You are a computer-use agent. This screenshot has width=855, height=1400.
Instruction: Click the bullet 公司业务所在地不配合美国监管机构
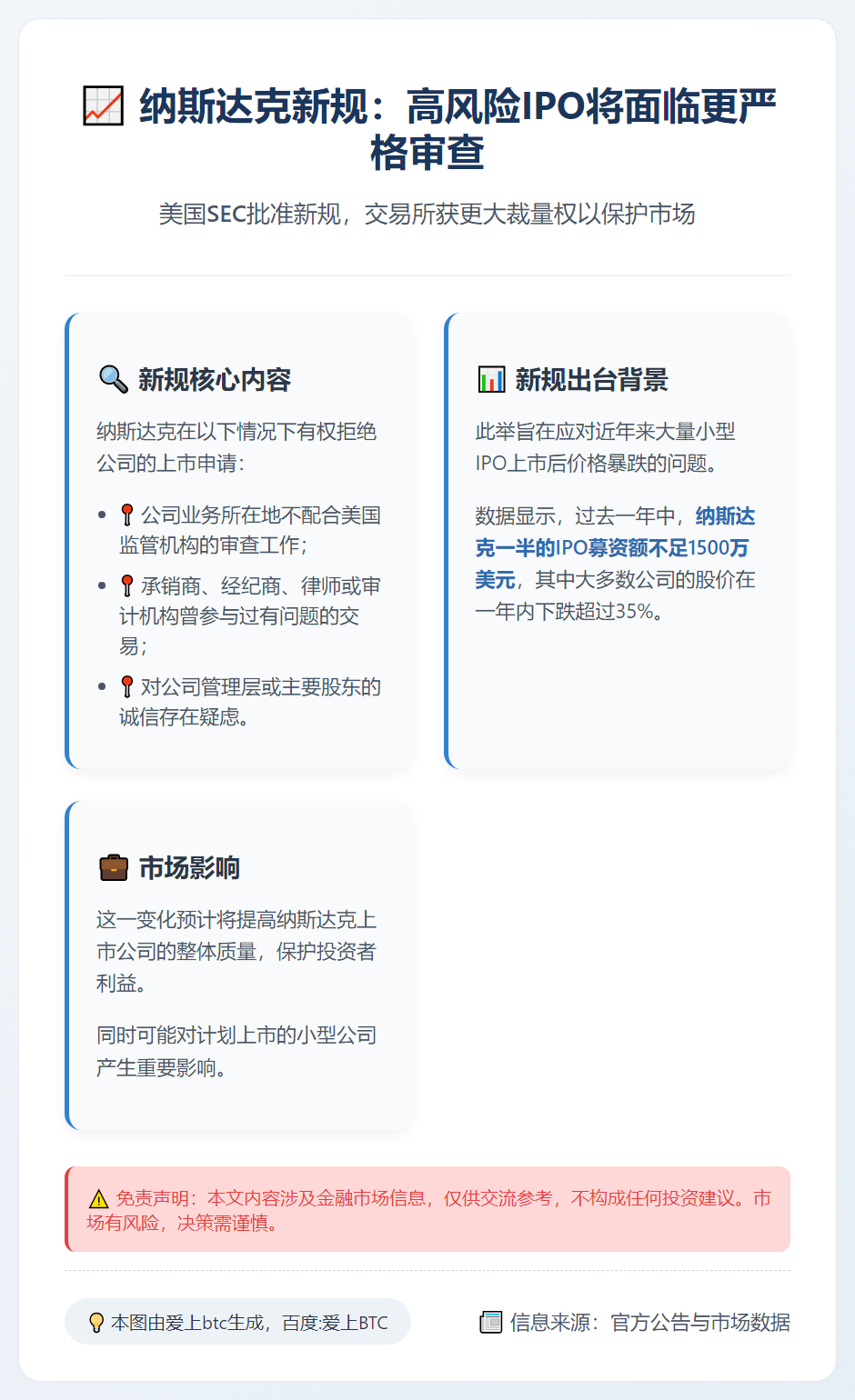[x=250, y=530]
